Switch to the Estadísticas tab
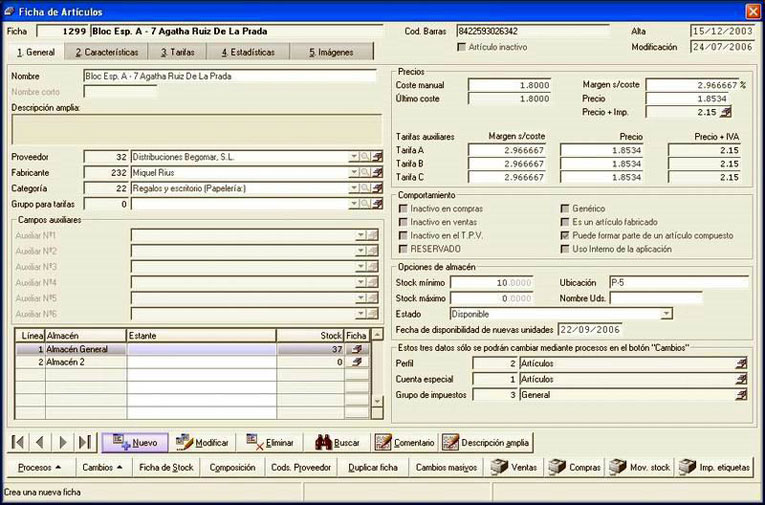 (248, 52)
